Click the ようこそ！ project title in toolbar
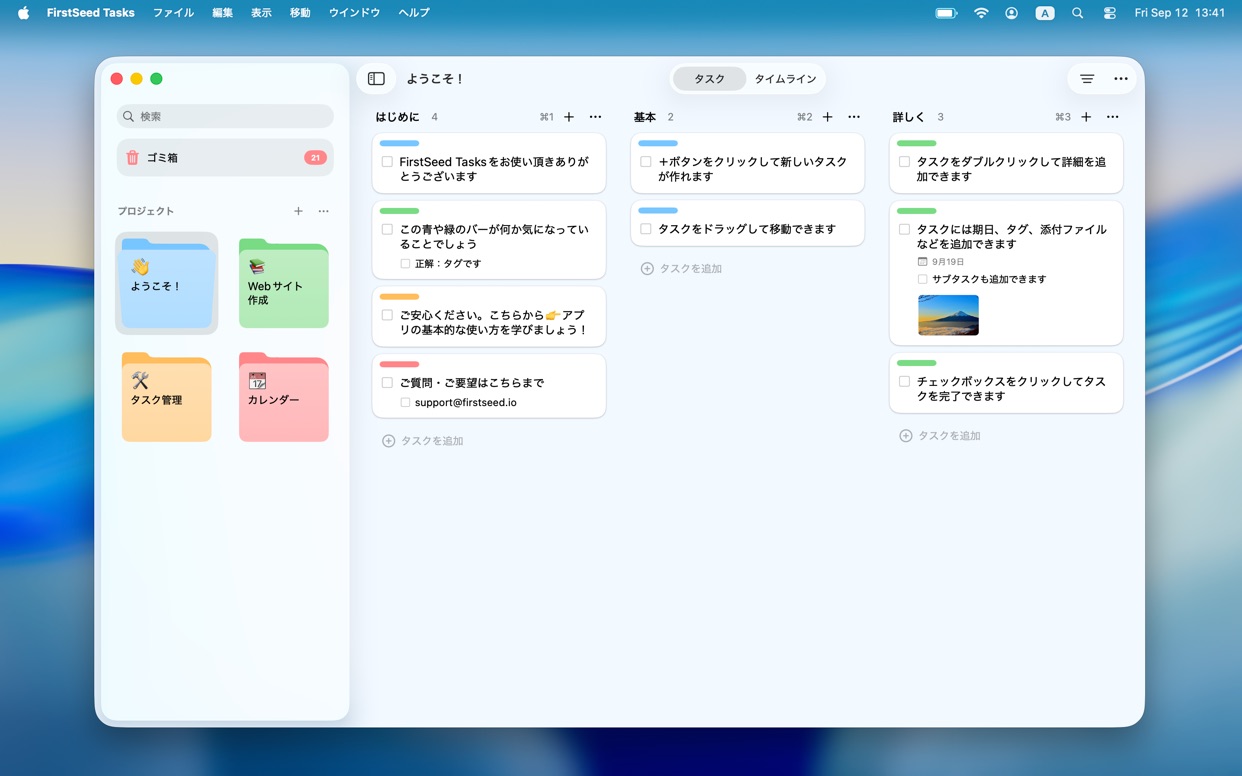Screen dimensions: 1242x776 tap(435, 79)
